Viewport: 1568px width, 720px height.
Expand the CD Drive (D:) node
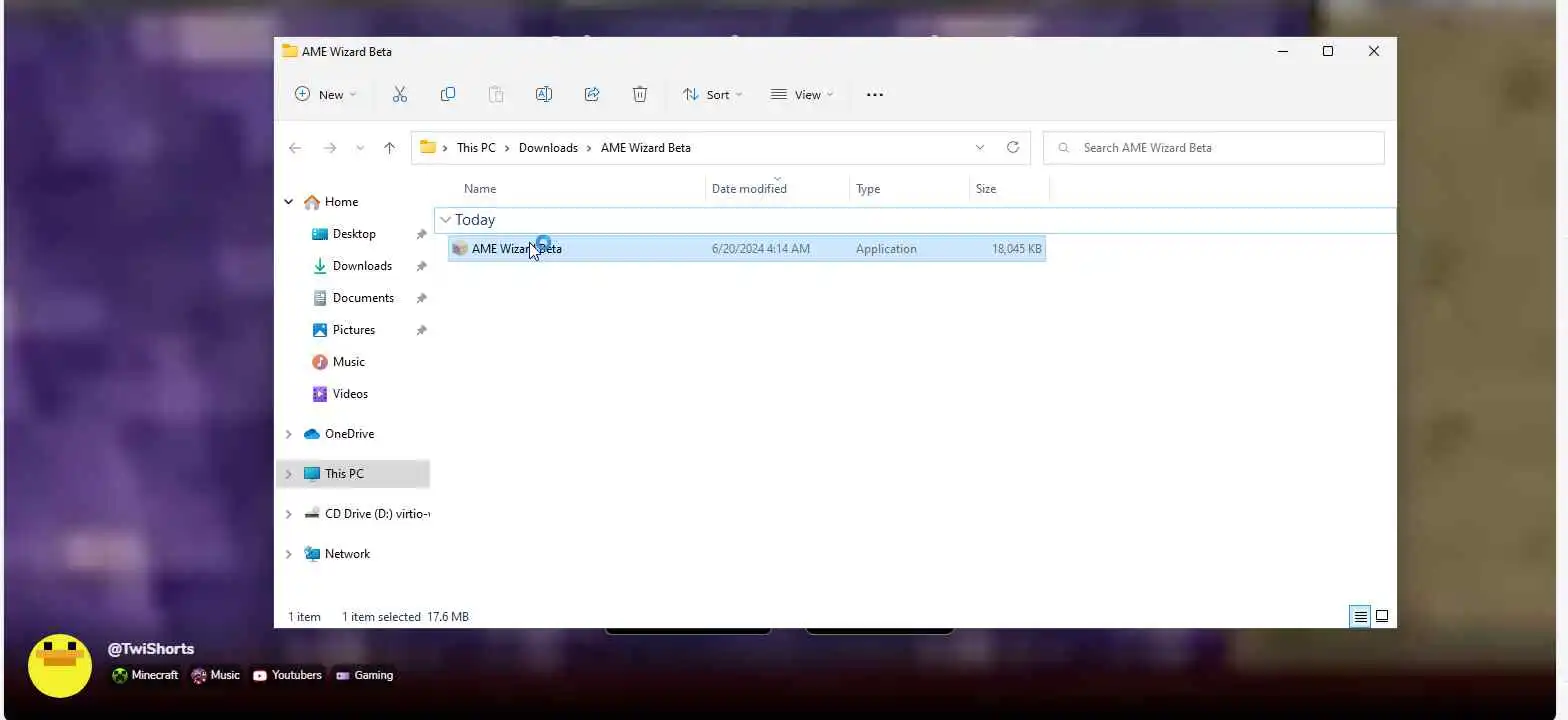(x=289, y=514)
